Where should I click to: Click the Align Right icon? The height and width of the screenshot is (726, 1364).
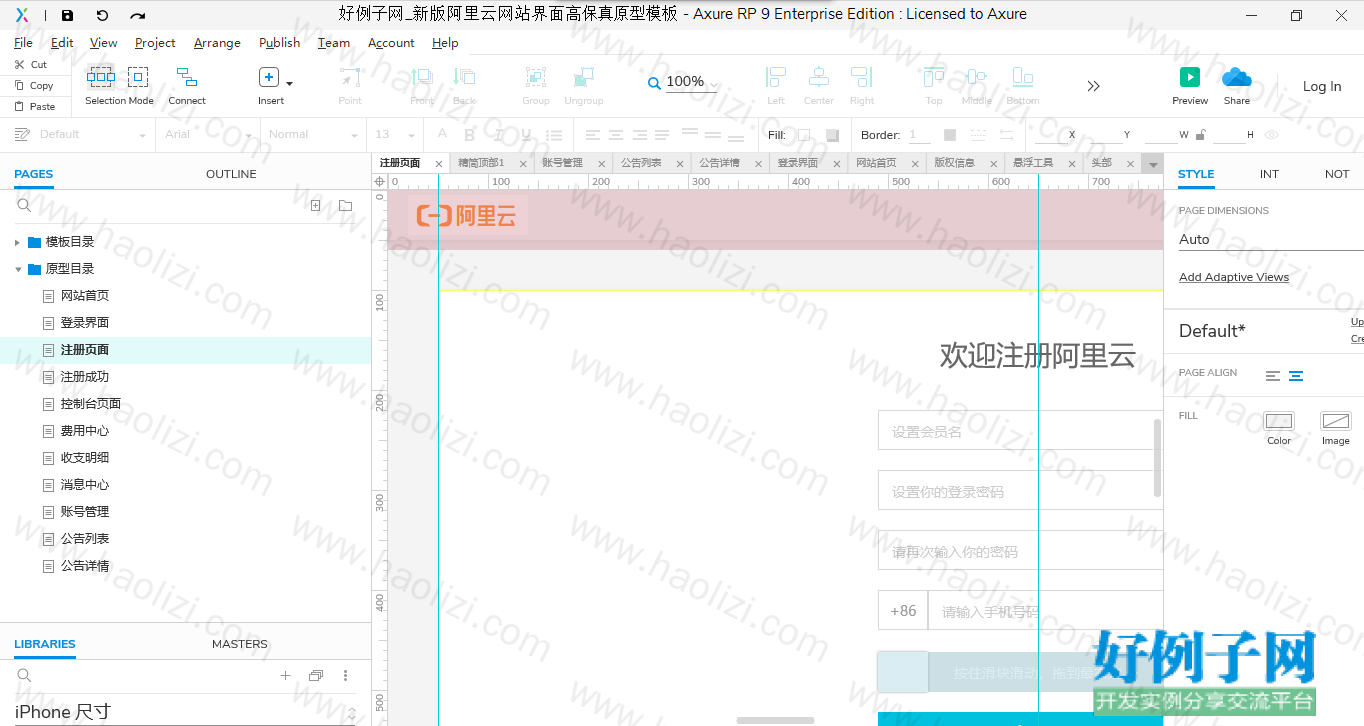[862, 77]
